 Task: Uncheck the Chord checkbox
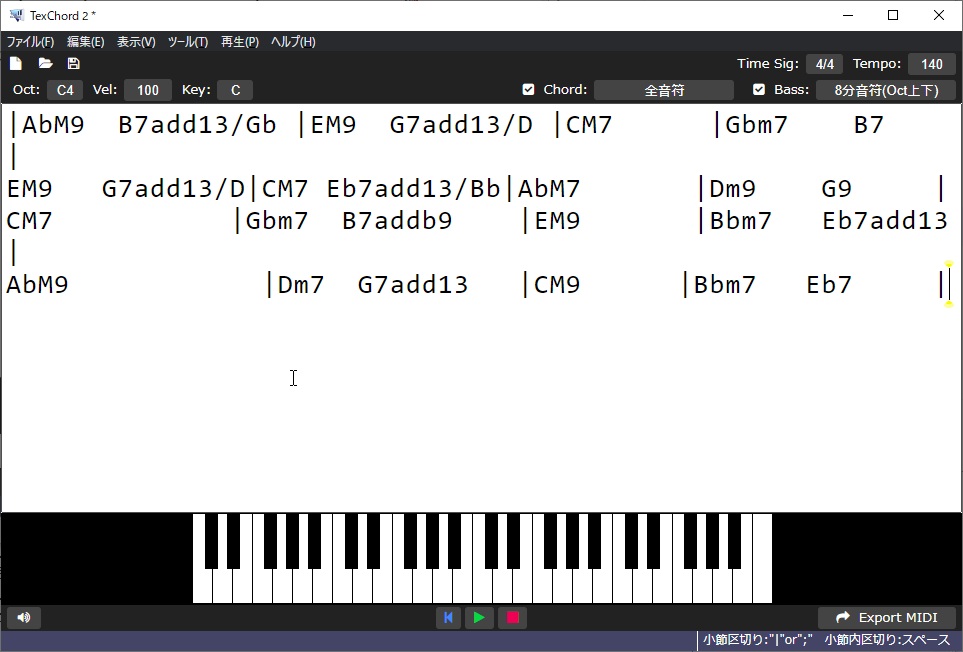coord(528,90)
